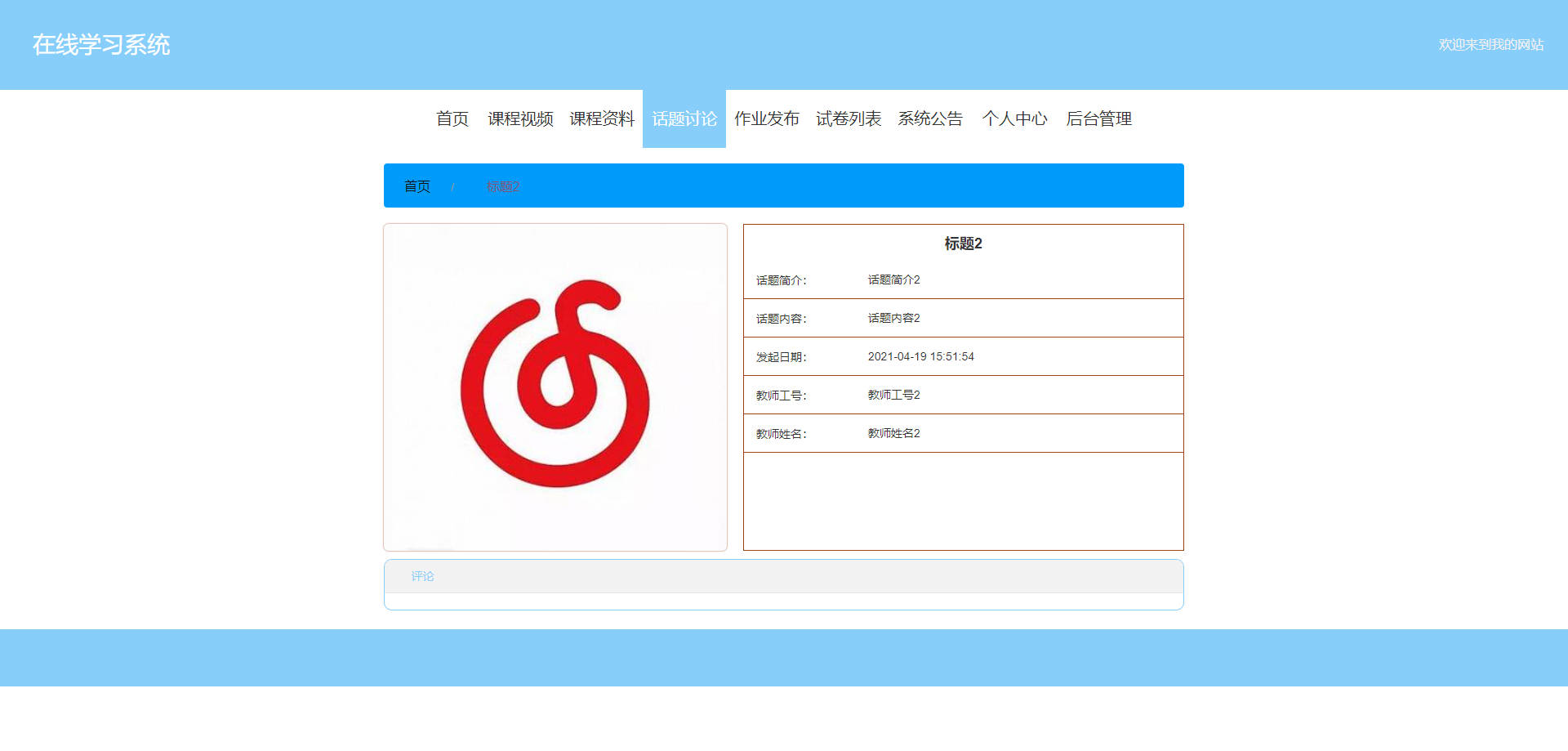Go to 个人中心
This screenshot has width=1568, height=751.
[x=1014, y=118]
